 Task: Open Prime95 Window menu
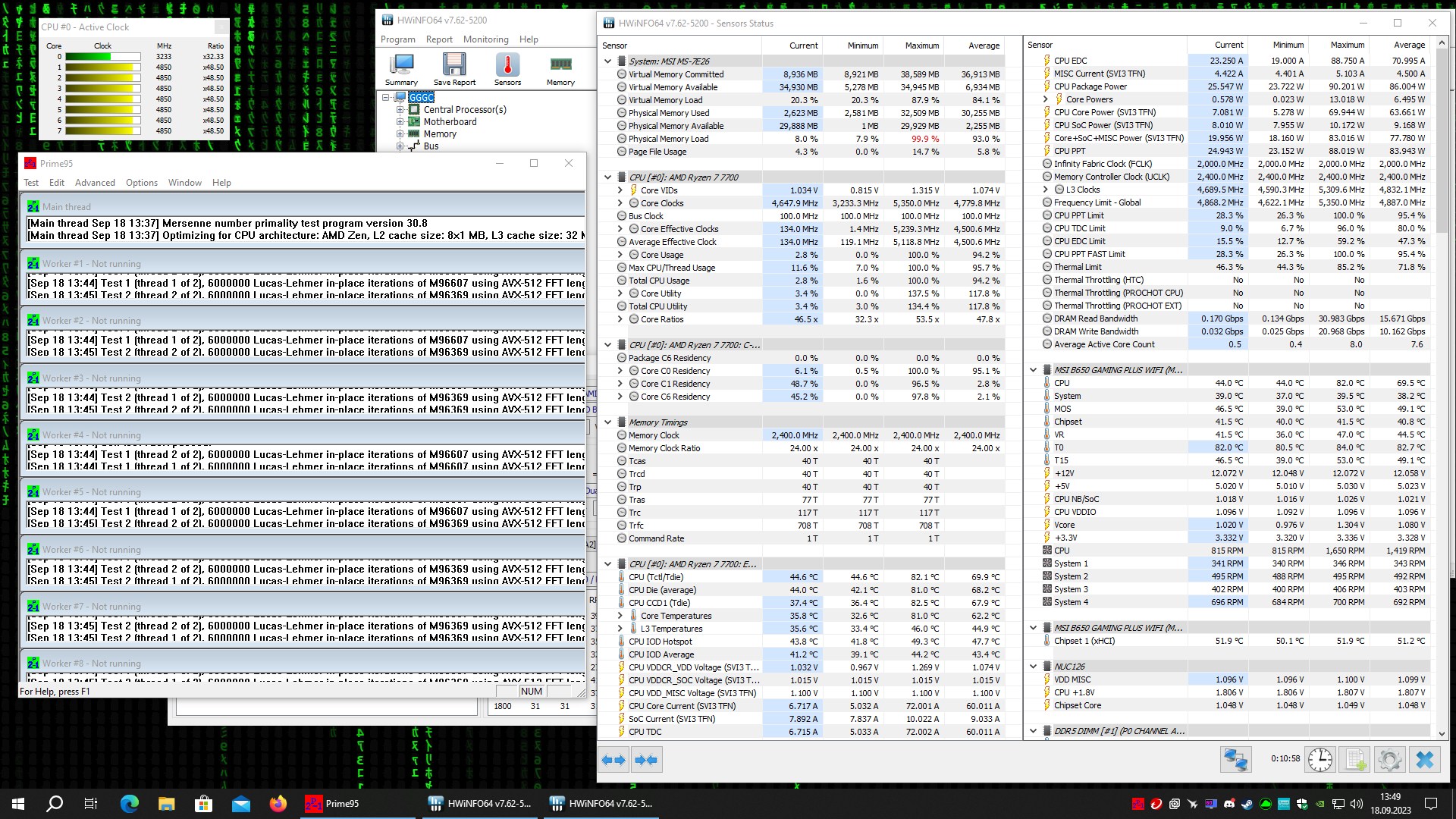tap(185, 183)
